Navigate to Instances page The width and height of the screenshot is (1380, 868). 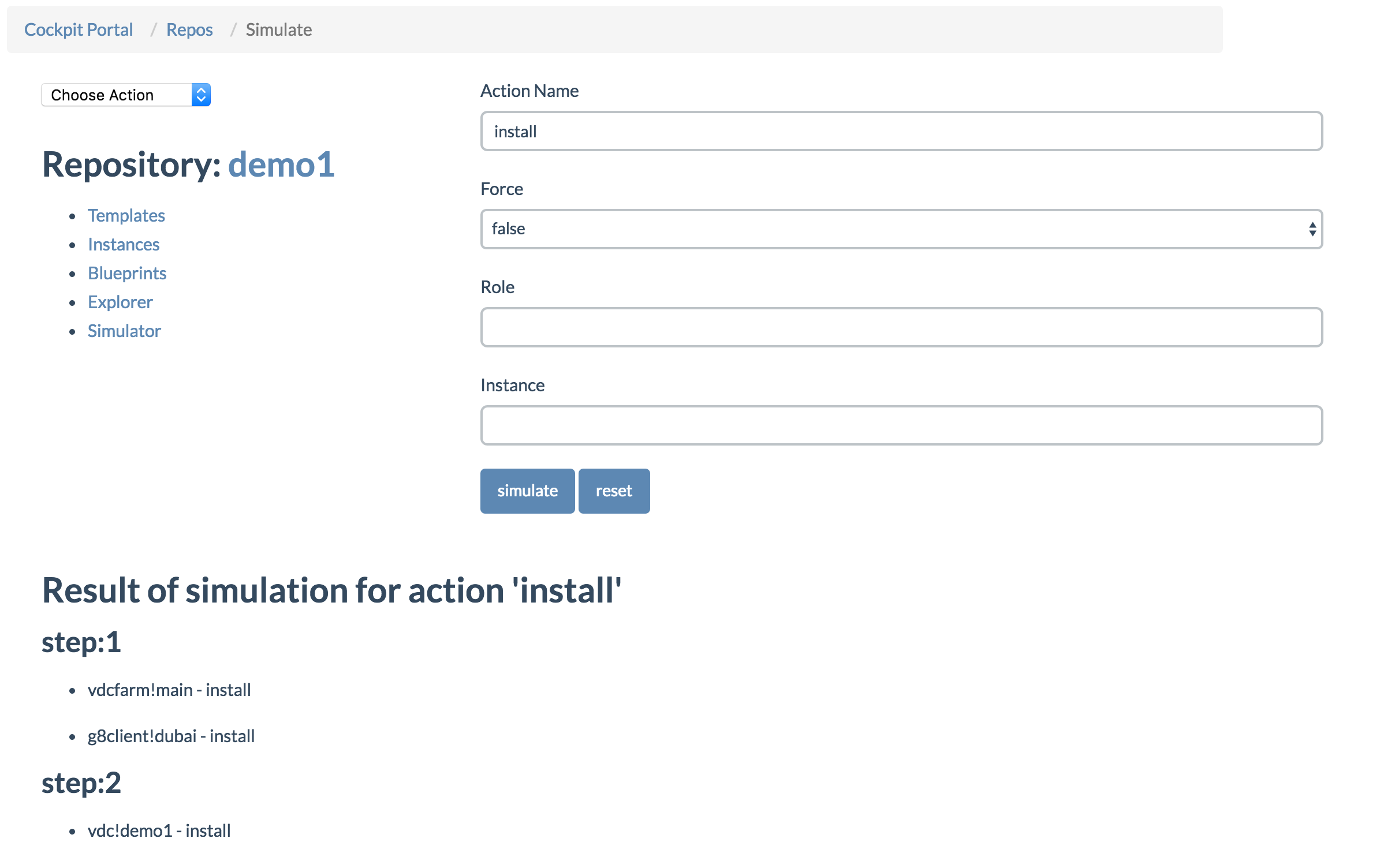pyautogui.click(x=124, y=244)
